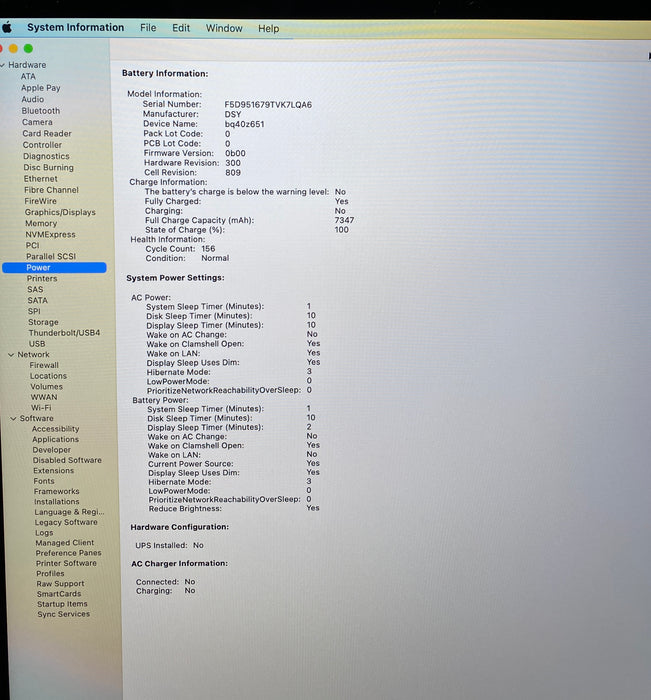This screenshot has width=651, height=700.
Task: Select PCI in the sidebar
Action: click(x=33, y=245)
